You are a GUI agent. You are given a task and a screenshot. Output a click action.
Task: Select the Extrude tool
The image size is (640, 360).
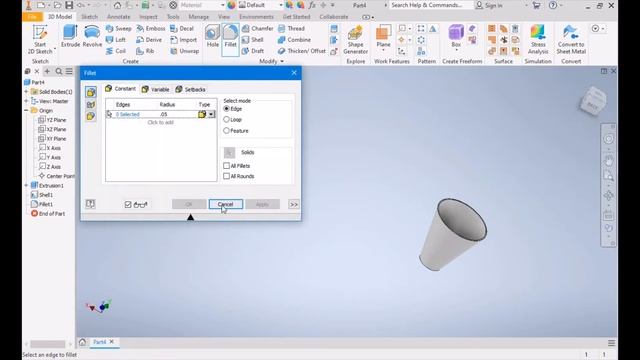click(x=70, y=36)
